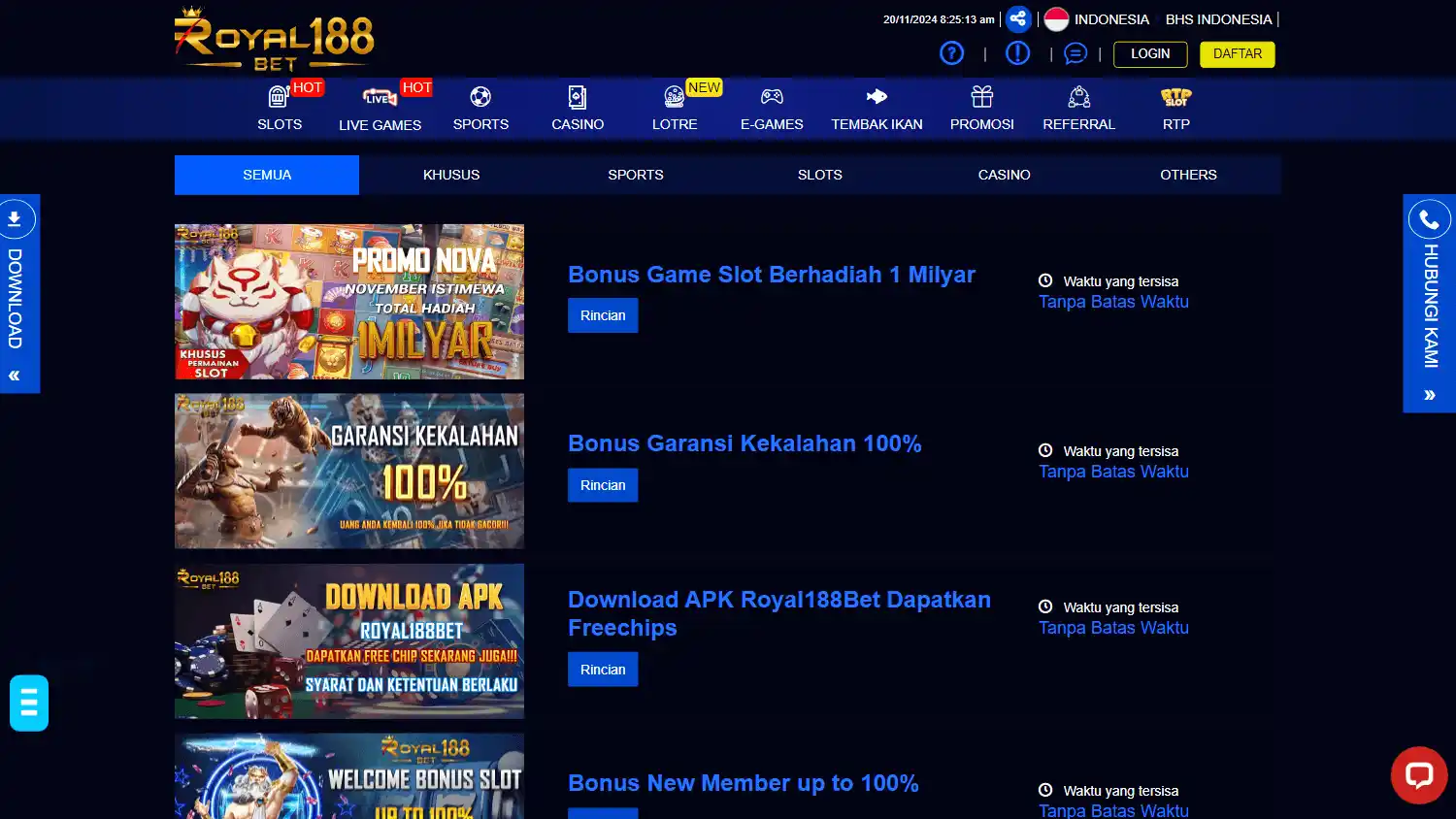1456x819 pixels.
Task: Click the NEW badge on Lotre
Action: 704,87
